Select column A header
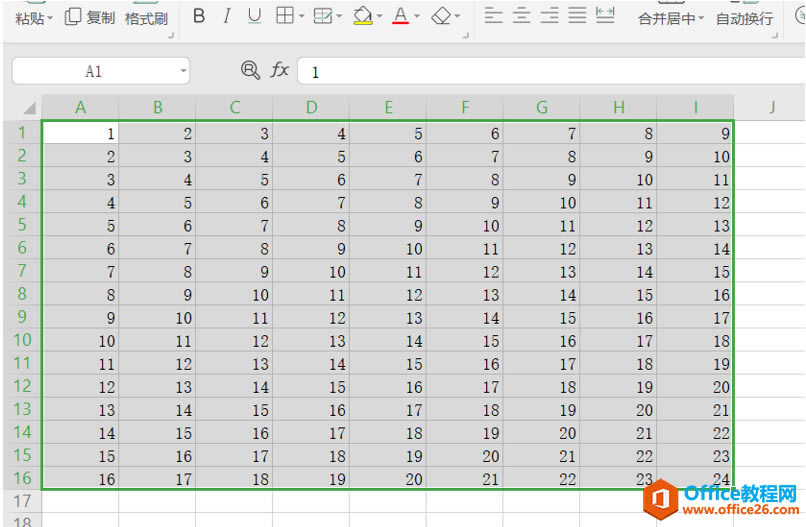 [80, 107]
